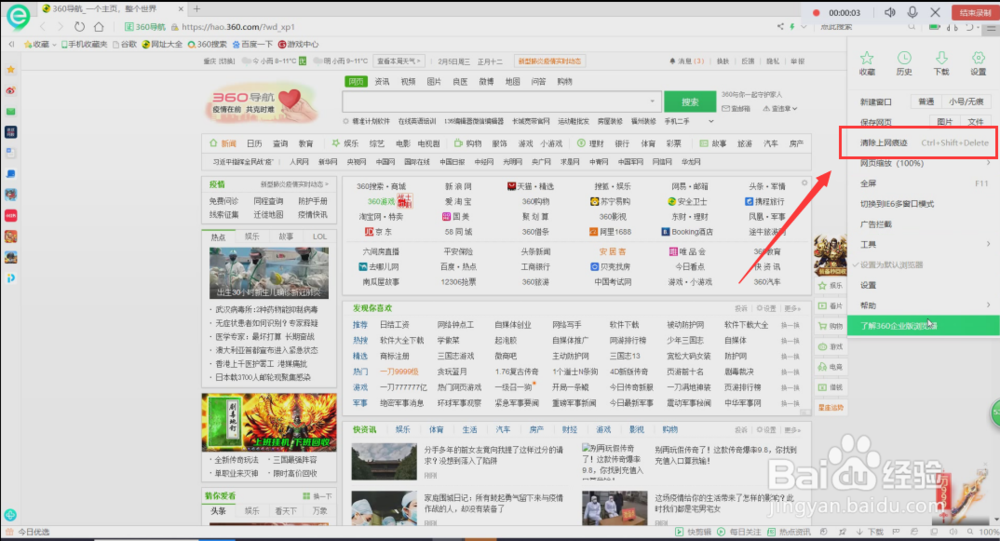Mute the recording speaker icon
This screenshot has width=1000, height=541.
point(890,12)
